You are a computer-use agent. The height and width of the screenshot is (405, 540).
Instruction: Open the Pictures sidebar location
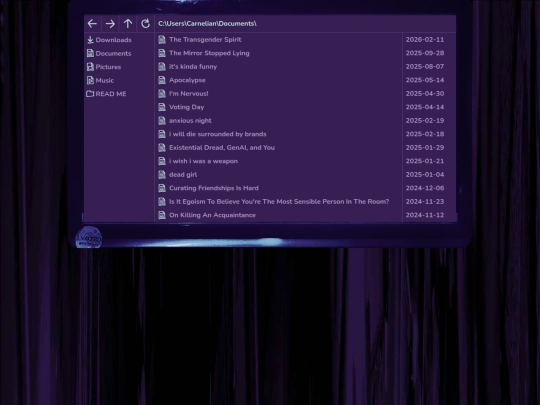[x=108, y=67]
